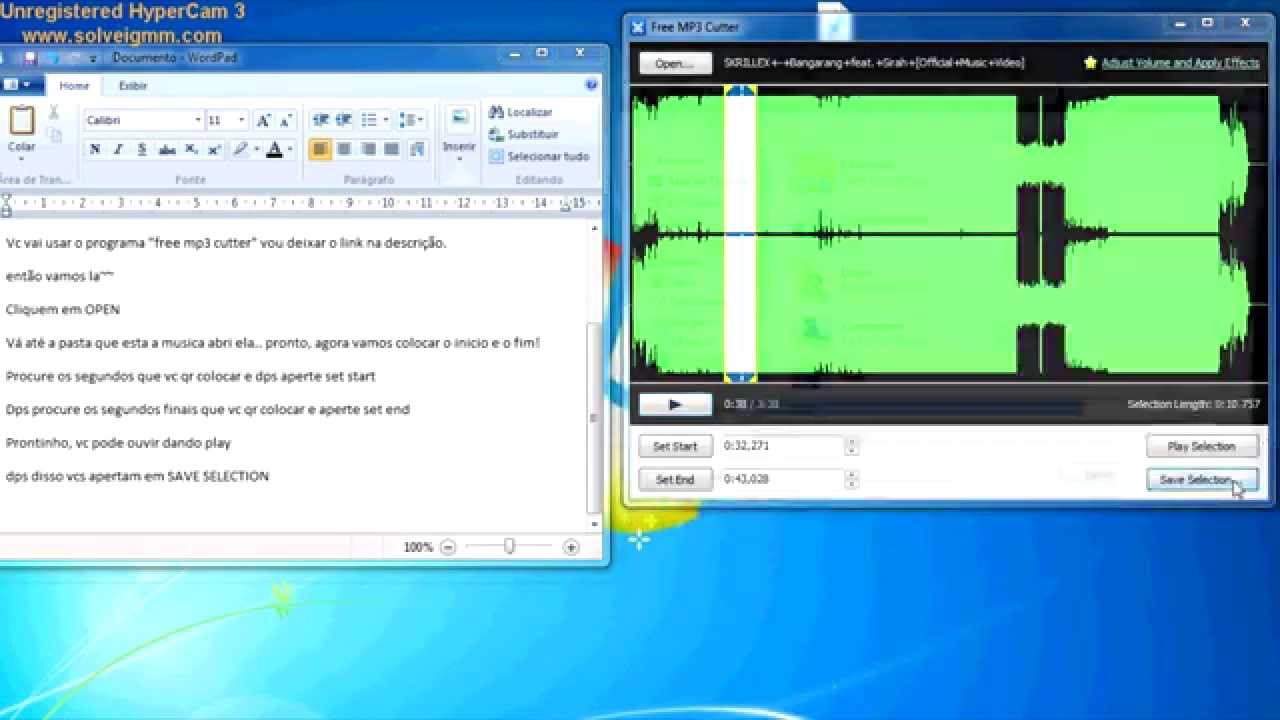Click the Substituir replace icon
Image resolution: width=1280 pixels, height=720 pixels.
coord(495,134)
